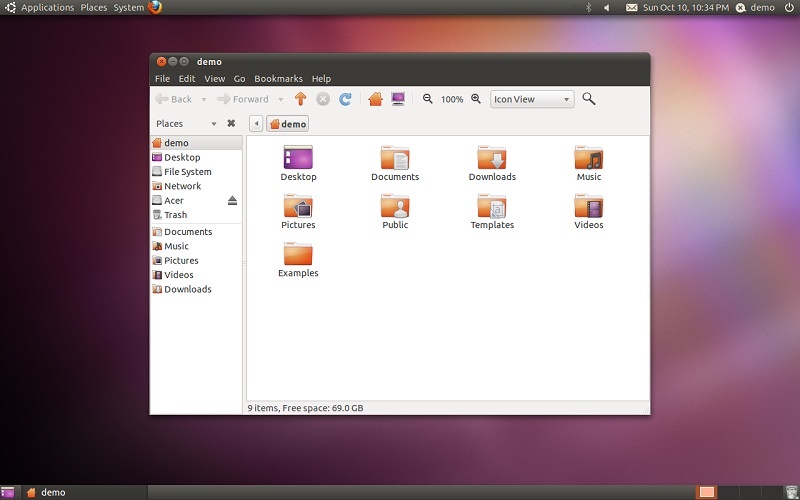Open the Edit menu
This screenshot has width=800, height=500.
[187, 79]
